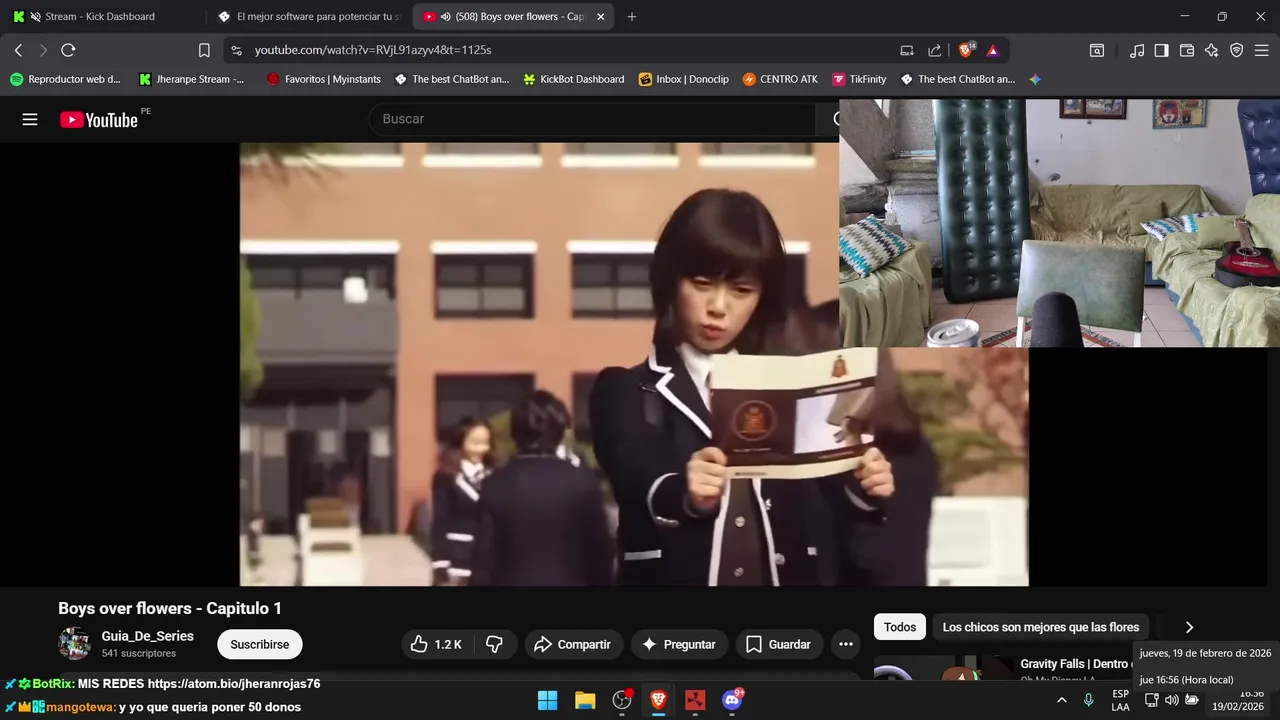Open a new browser tab
This screenshot has width=1280, height=720.
[632, 17]
